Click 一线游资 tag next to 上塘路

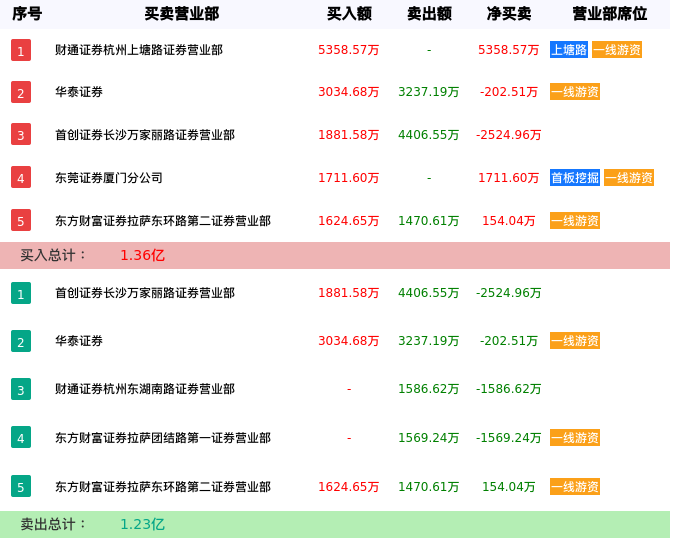(x=617, y=50)
